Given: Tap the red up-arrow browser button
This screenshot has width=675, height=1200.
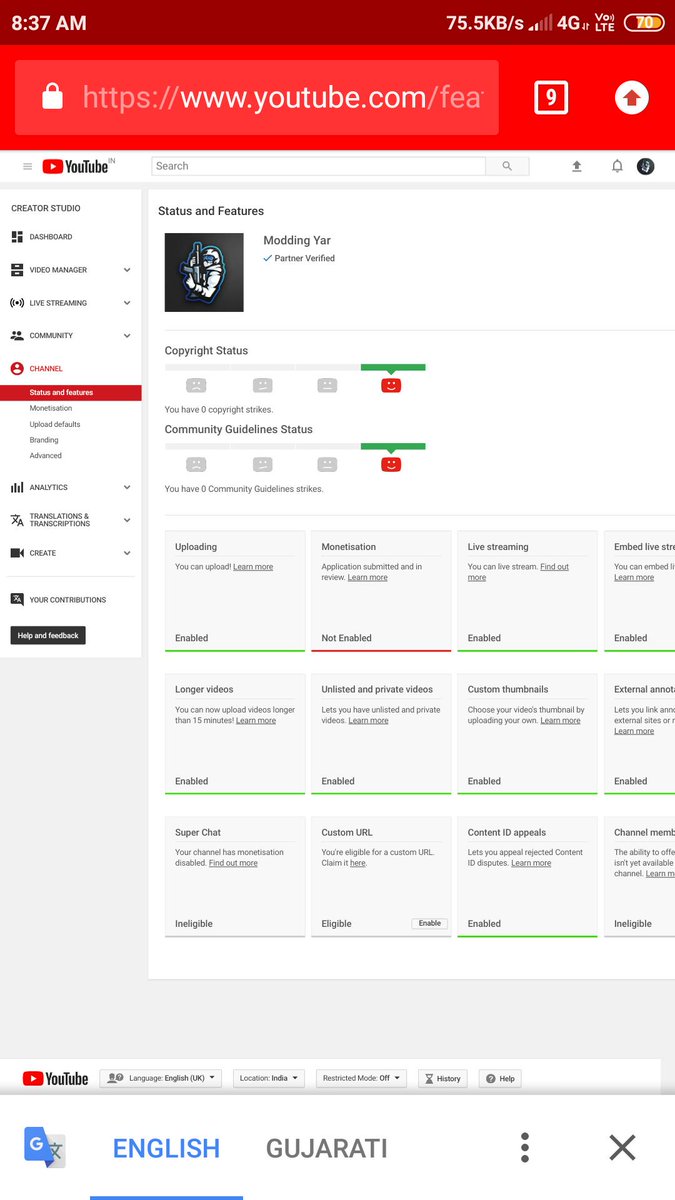Looking at the screenshot, I should [x=631, y=97].
